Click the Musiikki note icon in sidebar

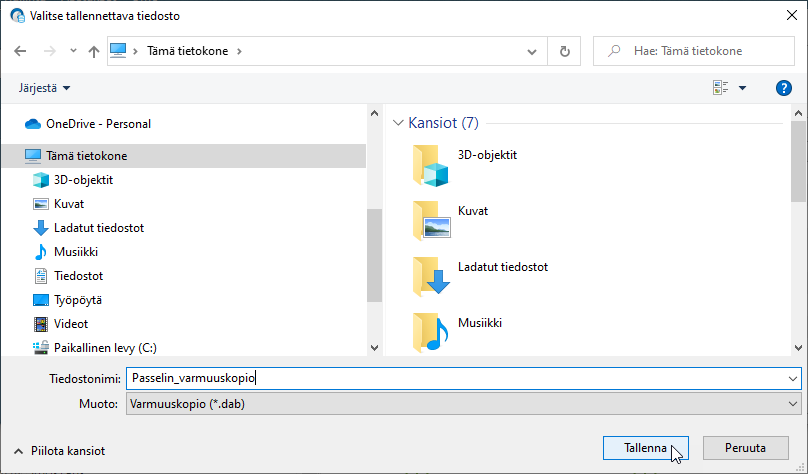(41, 252)
